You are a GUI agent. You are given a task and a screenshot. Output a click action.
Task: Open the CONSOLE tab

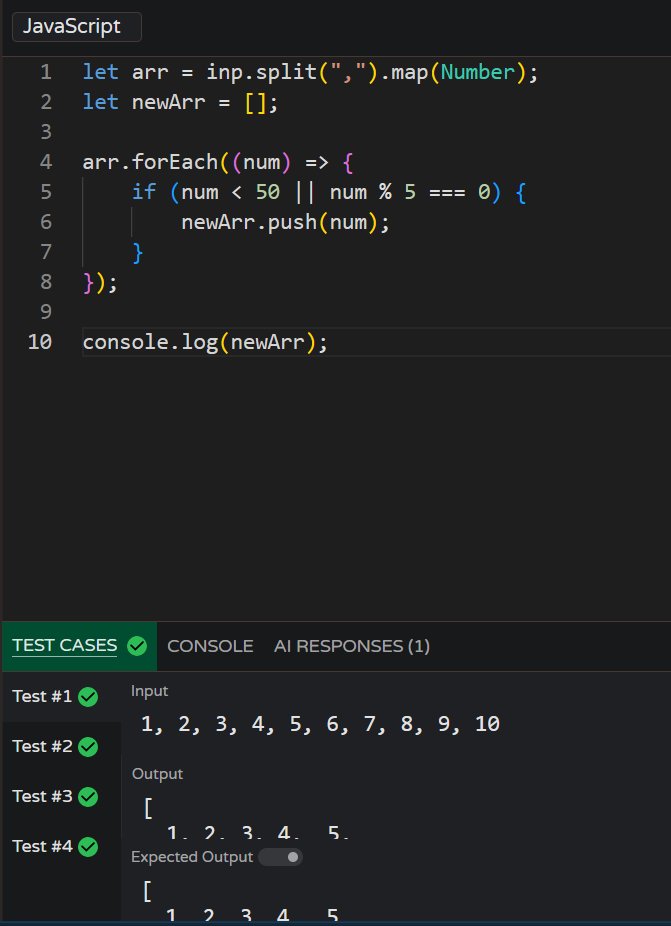pos(210,646)
